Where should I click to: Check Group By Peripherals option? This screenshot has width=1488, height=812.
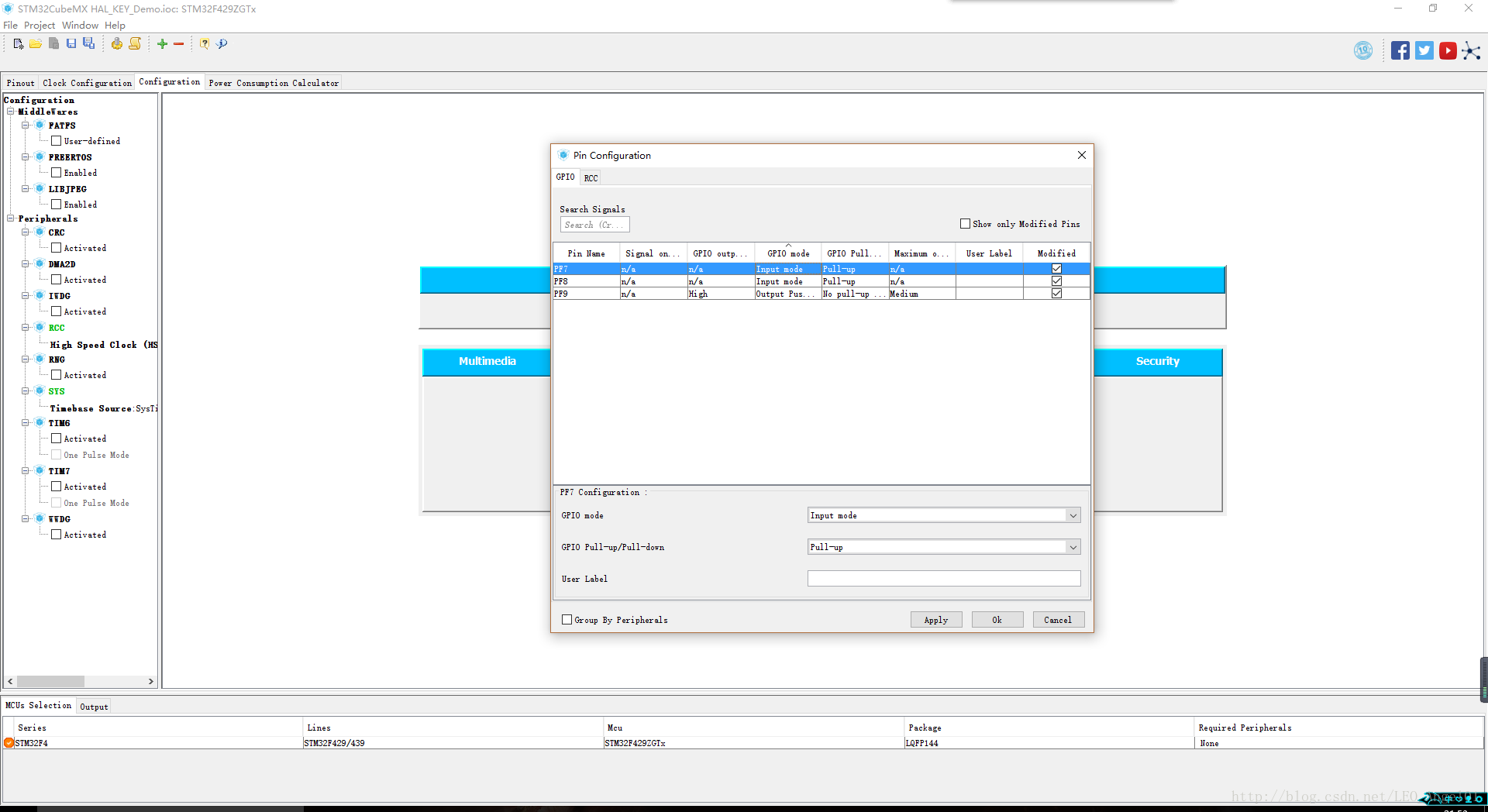567,620
